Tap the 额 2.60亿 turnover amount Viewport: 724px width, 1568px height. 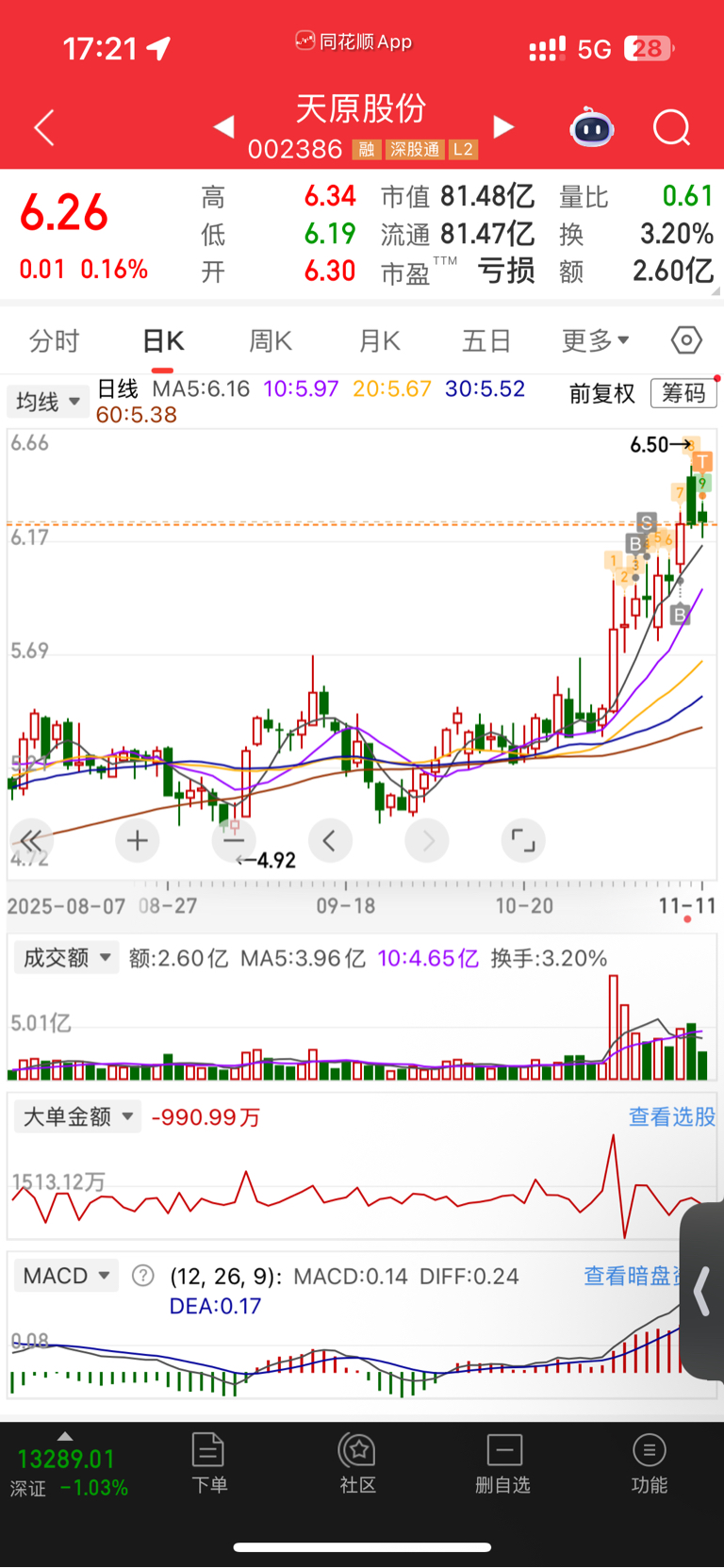636,272
